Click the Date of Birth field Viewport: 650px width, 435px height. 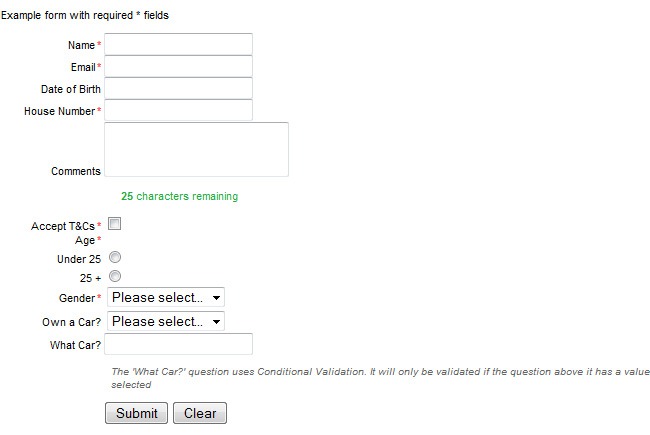pyautogui.click(x=178, y=89)
